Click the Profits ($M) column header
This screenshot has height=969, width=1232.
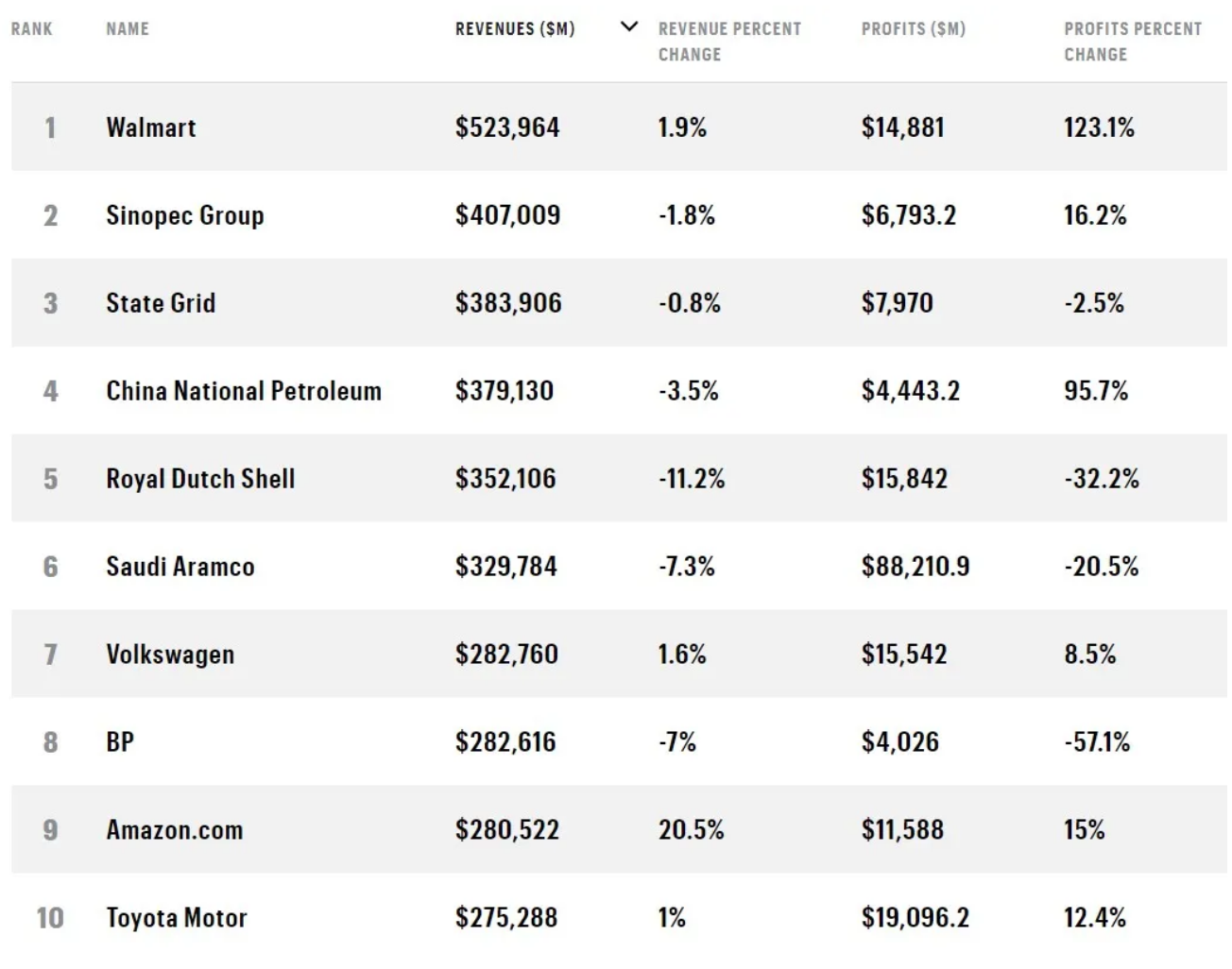(914, 29)
